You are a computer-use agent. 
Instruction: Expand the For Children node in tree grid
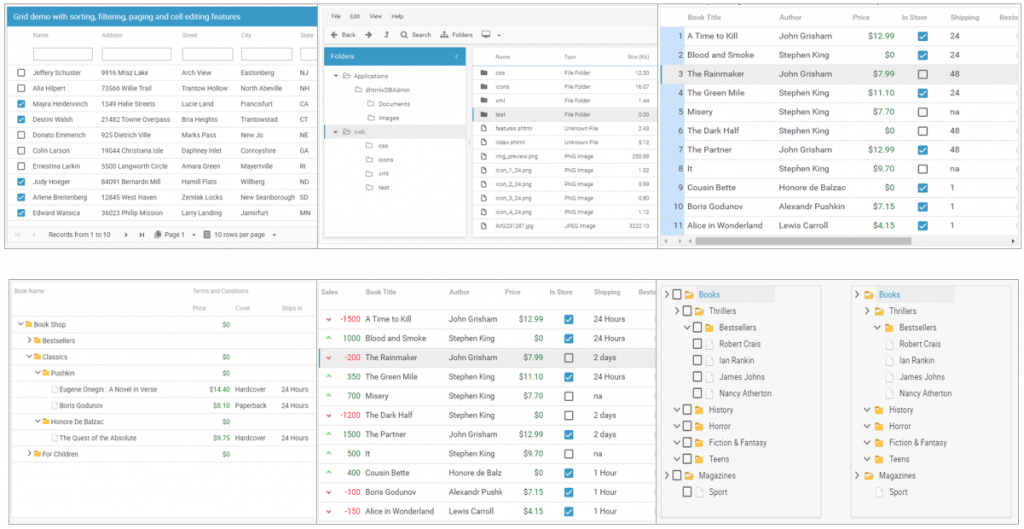29,454
